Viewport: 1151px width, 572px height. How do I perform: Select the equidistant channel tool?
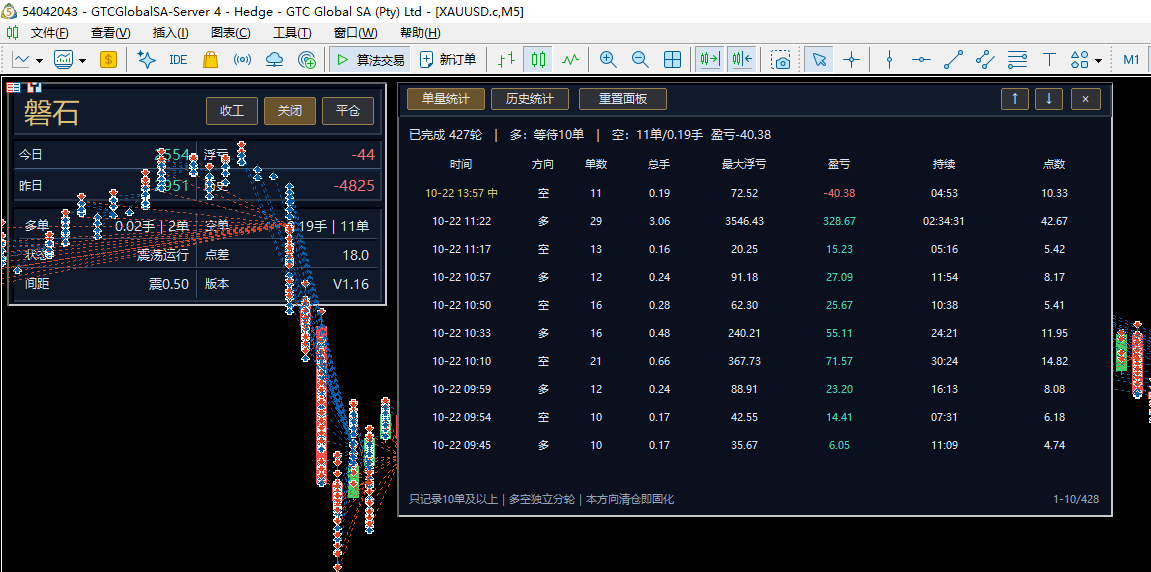pyautogui.click(x=986, y=59)
